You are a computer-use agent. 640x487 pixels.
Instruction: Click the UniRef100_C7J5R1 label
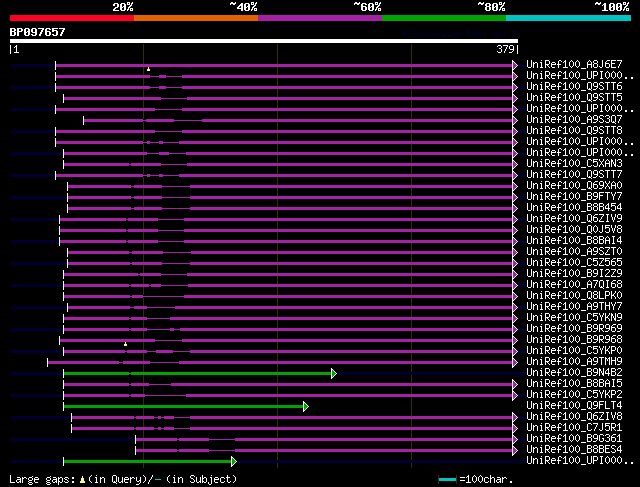pyautogui.click(x=574, y=428)
